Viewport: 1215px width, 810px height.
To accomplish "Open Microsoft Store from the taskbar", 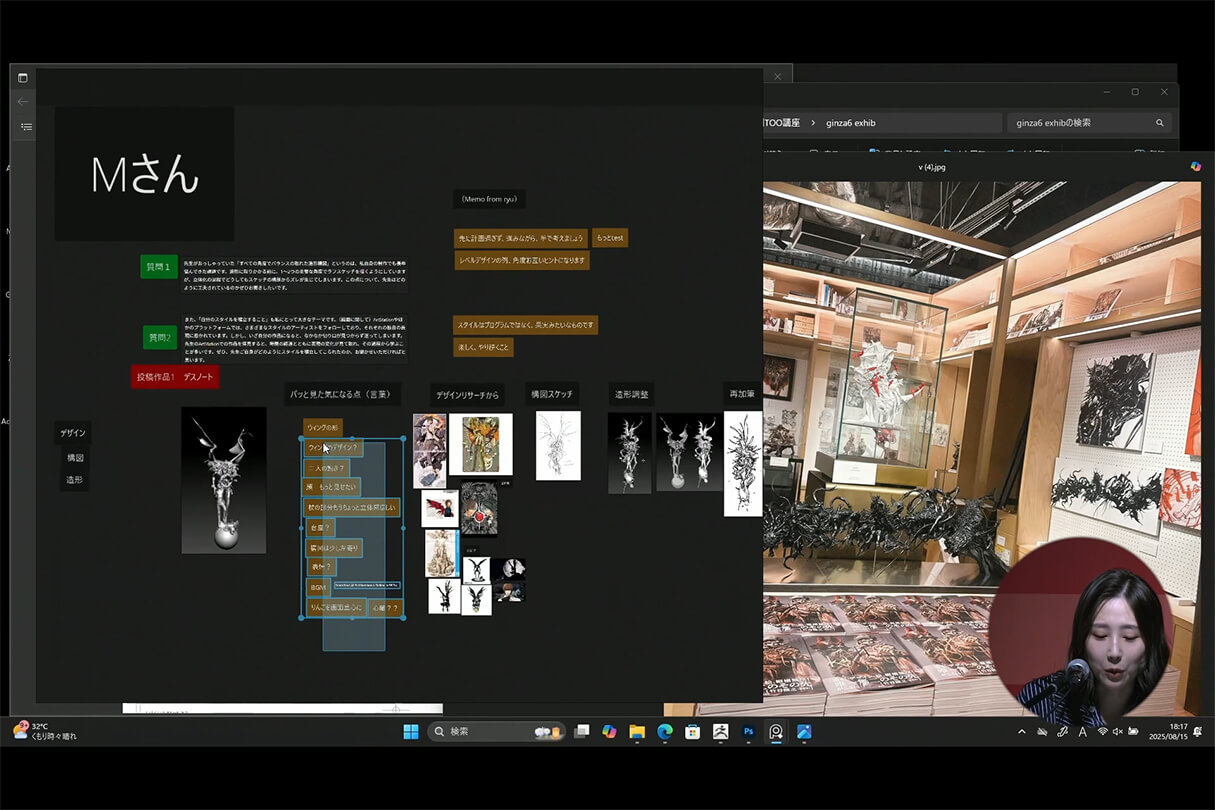I will tap(692, 732).
